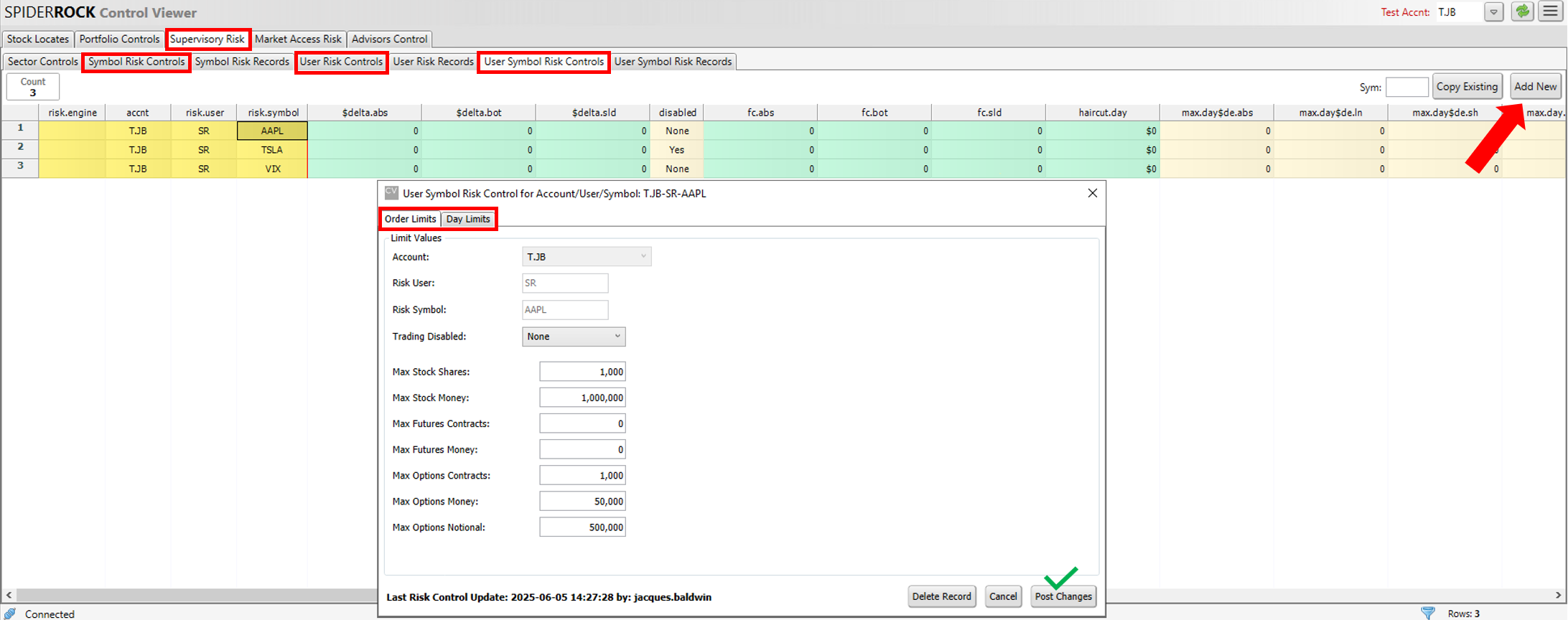The width and height of the screenshot is (1568, 620).
Task: Click the Max Options Notional field
Action: coord(582,527)
